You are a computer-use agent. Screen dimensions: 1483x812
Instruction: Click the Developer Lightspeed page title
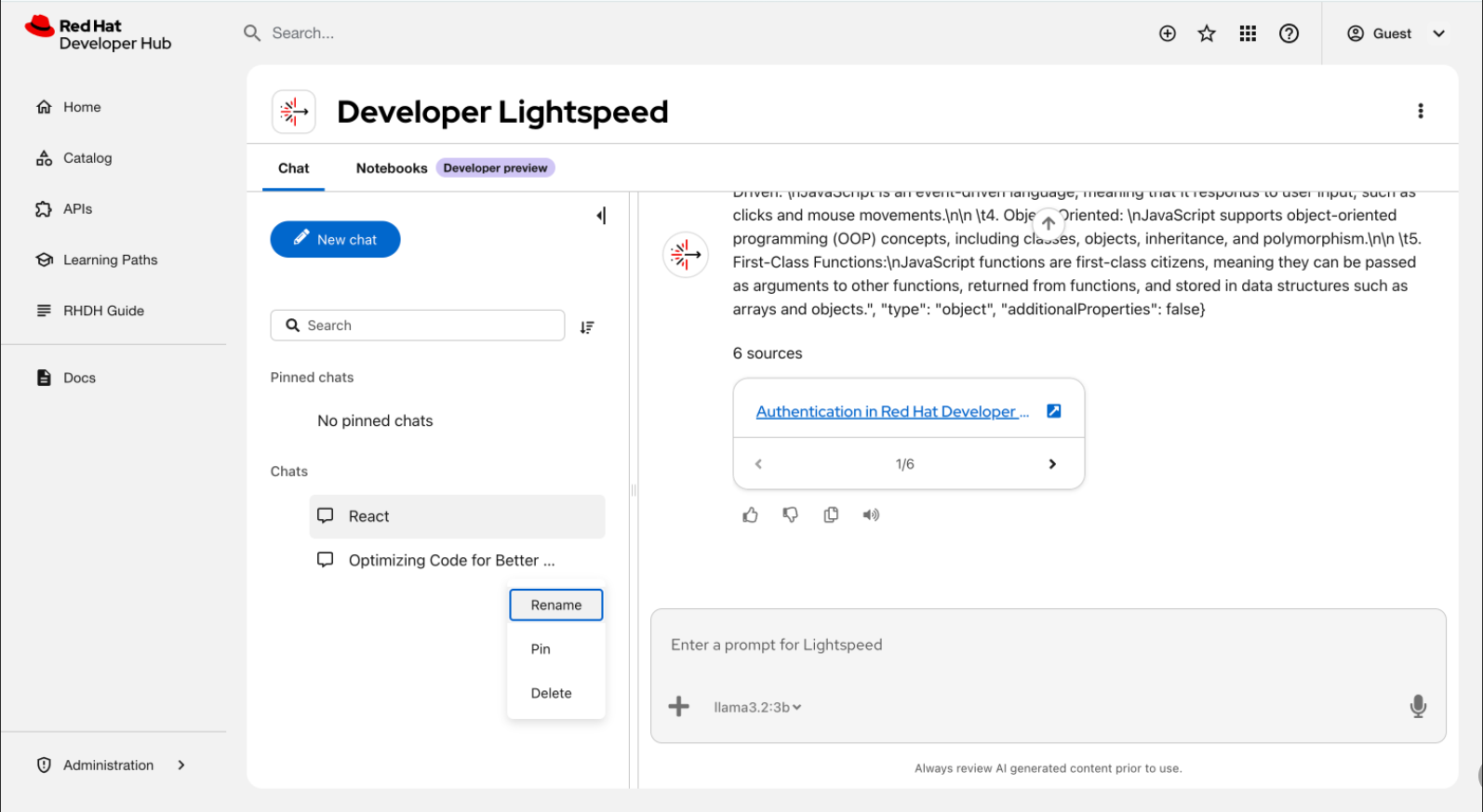click(x=502, y=112)
